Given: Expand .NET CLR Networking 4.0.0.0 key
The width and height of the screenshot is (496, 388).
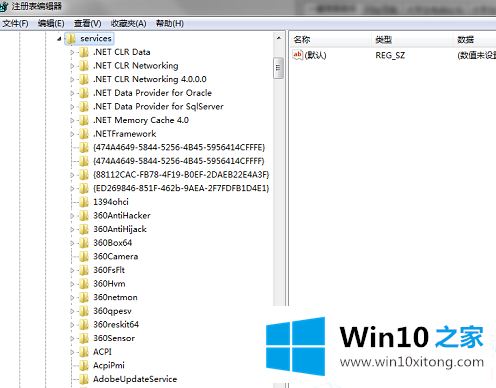Looking at the screenshot, I should tap(72, 80).
